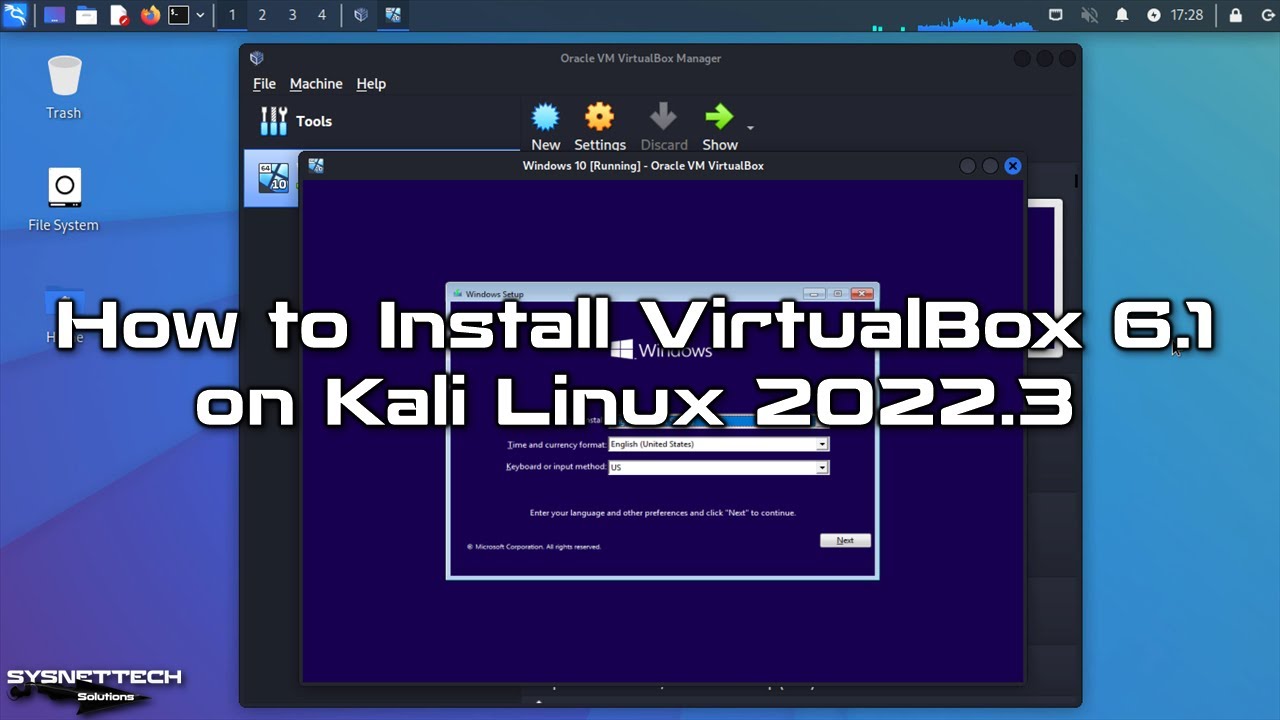The height and width of the screenshot is (720, 1280).
Task: Click the New machine toolbar button
Action: tap(545, 127)
